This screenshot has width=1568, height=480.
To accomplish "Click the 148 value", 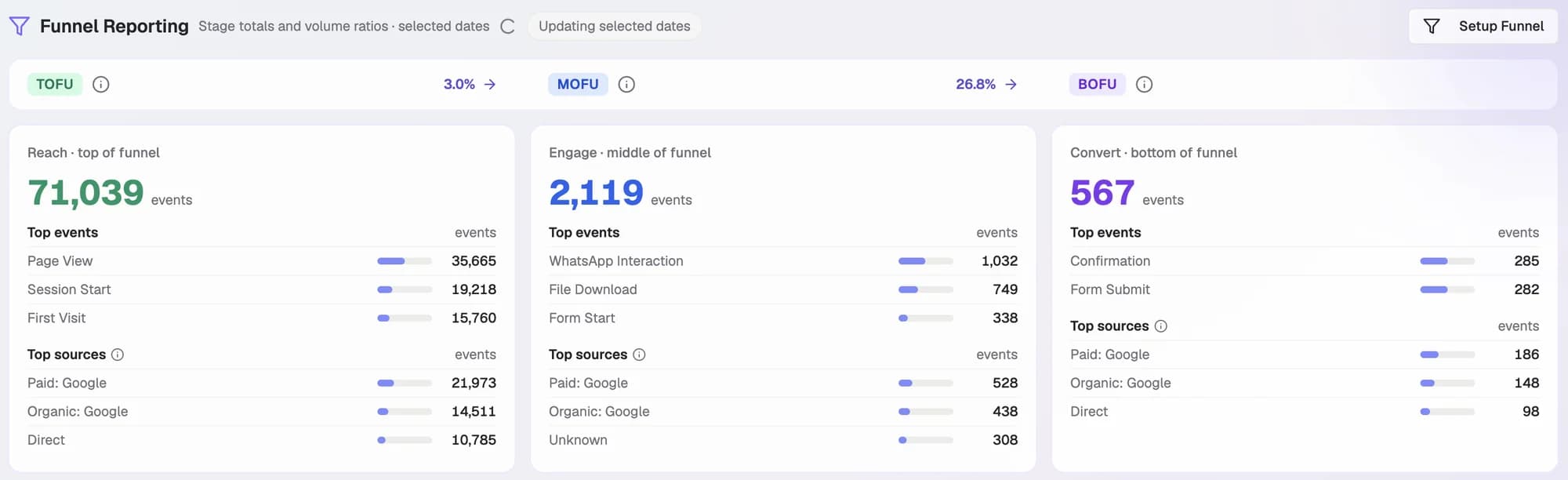I will [1526, 383].
